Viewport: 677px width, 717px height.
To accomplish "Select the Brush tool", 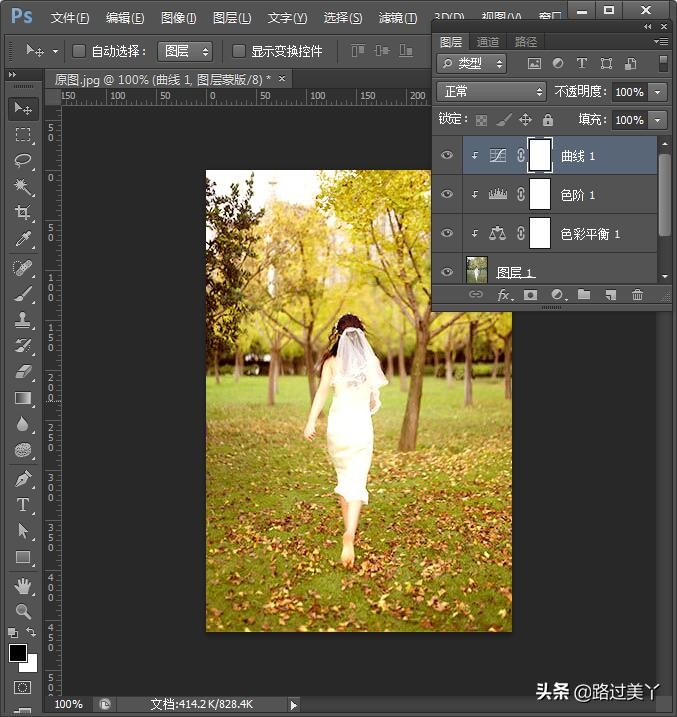I will tap(23, 294).
